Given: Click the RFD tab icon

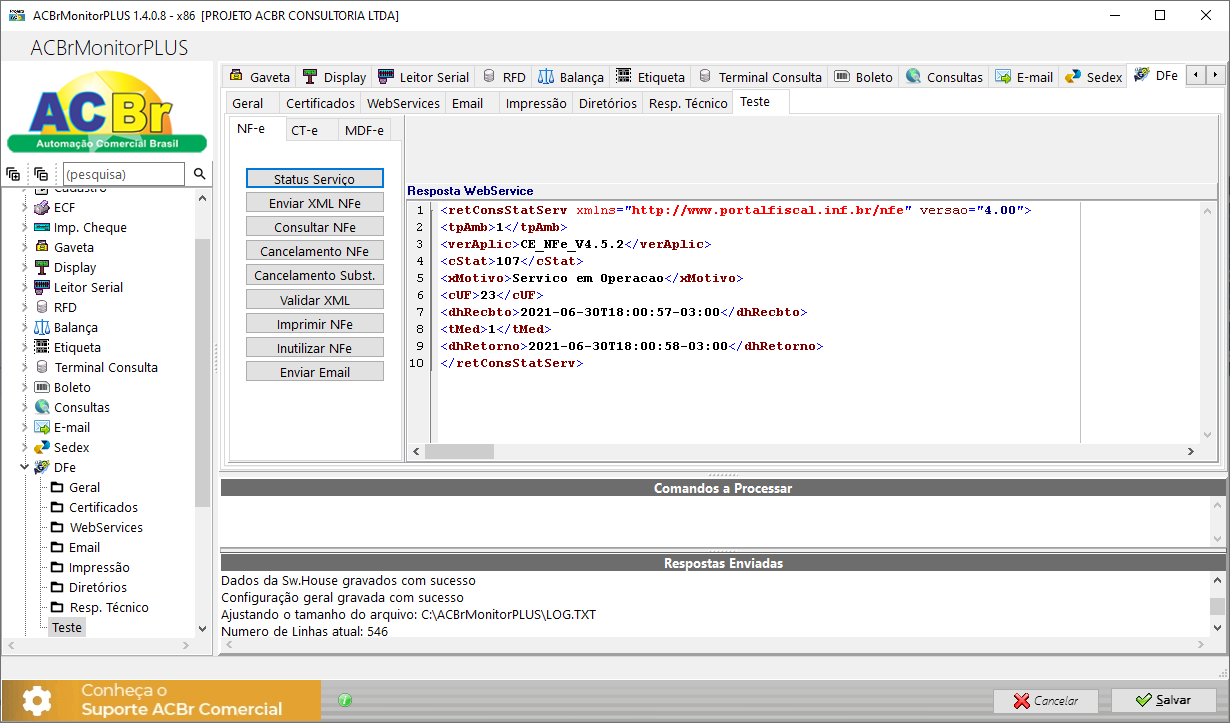Looking at the screenshot, I should (x=489, y=76).
